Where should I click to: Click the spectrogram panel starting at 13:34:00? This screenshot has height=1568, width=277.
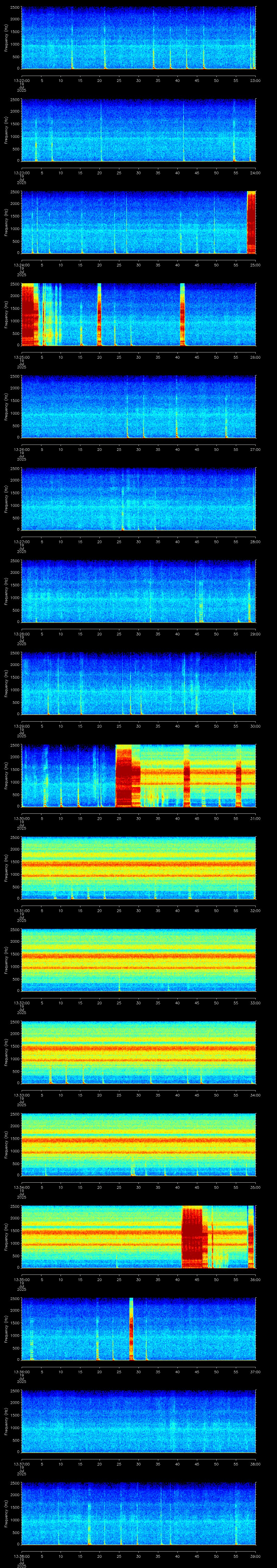(x=138, y=1145)
